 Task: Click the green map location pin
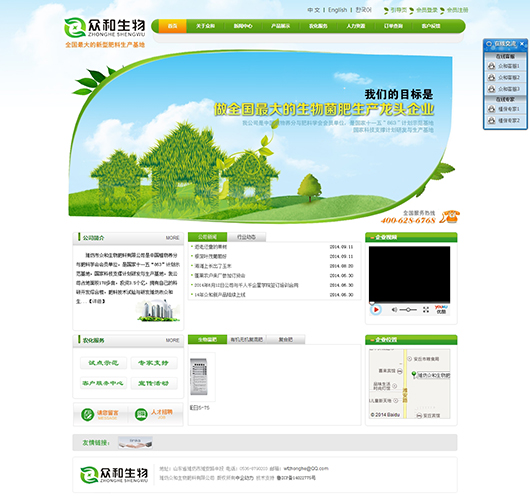tap(413, 374)
